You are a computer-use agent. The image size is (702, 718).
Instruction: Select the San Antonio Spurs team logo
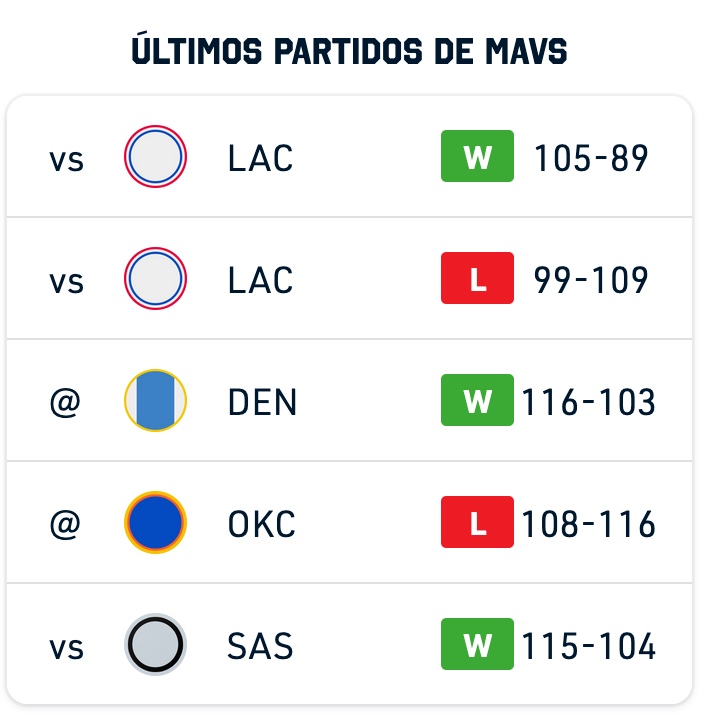tap(155, 644)
